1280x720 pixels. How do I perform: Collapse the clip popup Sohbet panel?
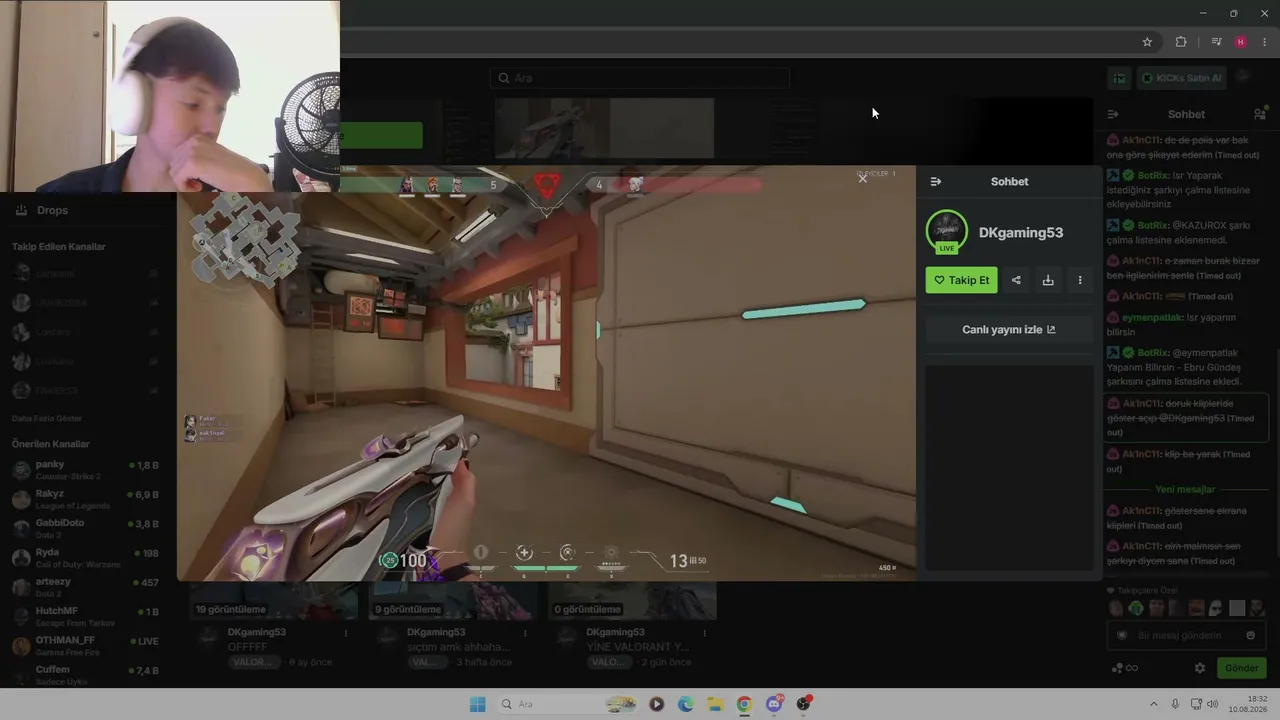coord(935,182)
